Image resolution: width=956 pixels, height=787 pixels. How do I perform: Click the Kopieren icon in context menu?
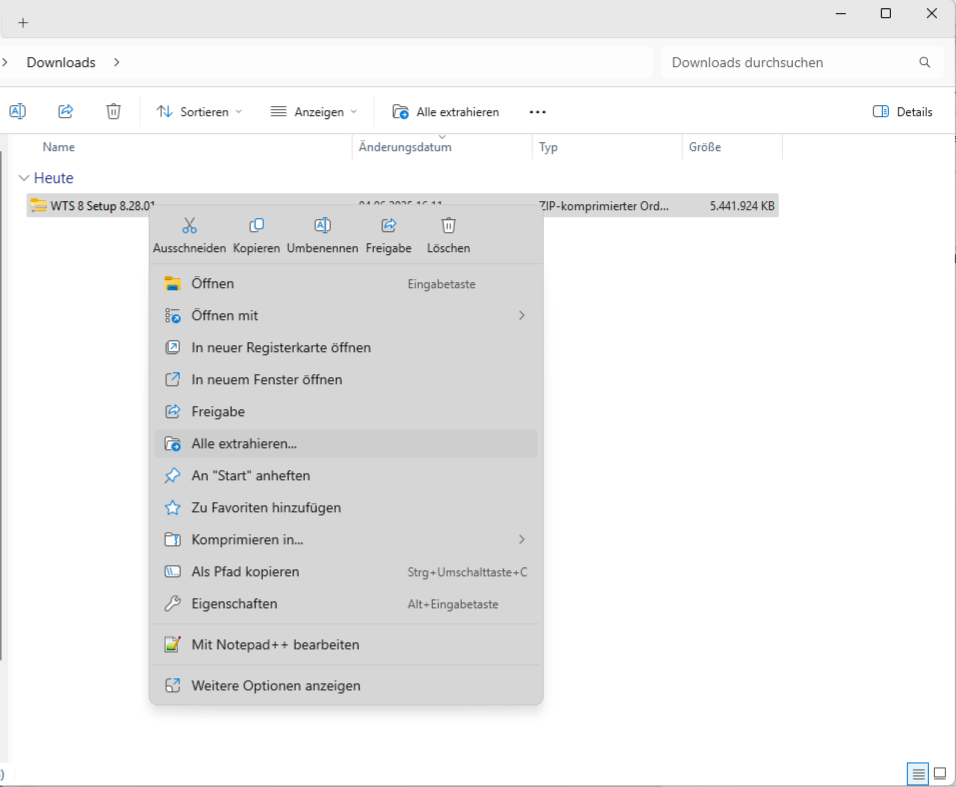tap(256, 226)
